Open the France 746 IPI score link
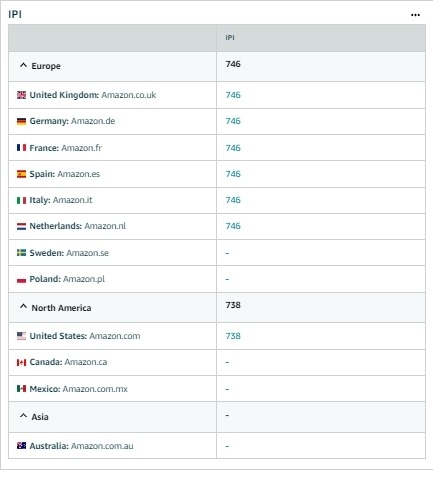 point(233,148)
